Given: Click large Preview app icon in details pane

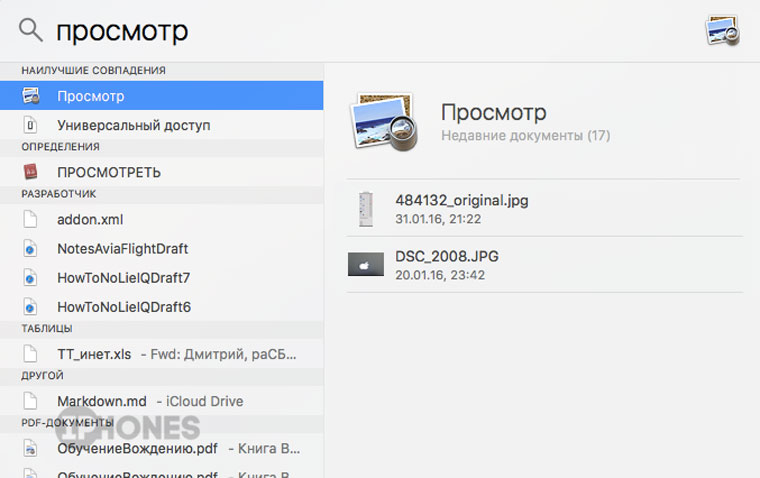Looking at the screenshot, I should [383, 122].
